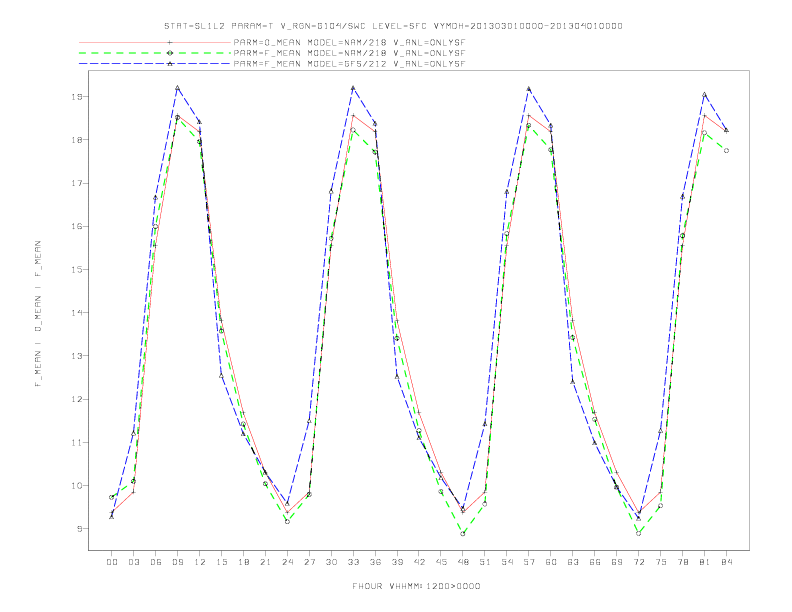
Task: Click y-axis tick label 10
Action: [77, 486]
